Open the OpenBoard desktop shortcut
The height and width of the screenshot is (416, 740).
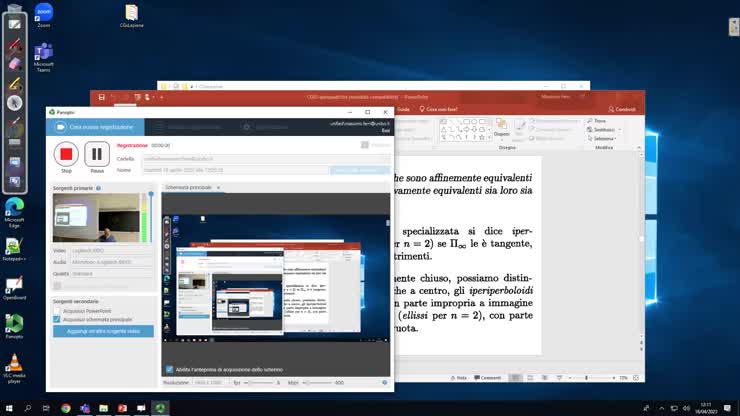(x=14, y=283)
